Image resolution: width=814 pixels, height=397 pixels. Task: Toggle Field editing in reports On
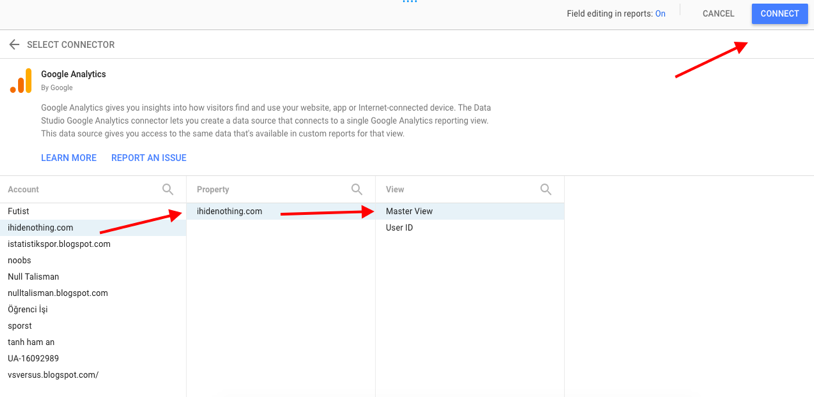coord(660,14)
